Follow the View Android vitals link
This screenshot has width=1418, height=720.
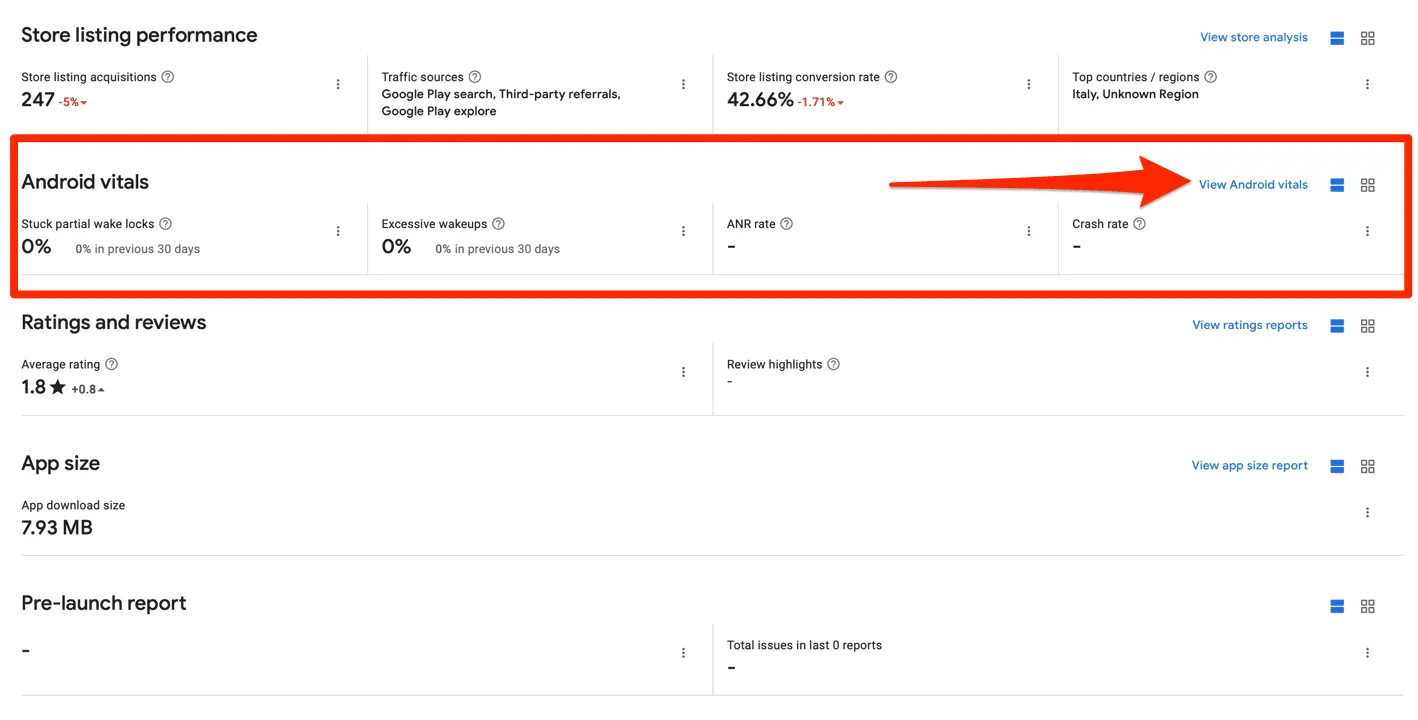(x=1253, y=185)
